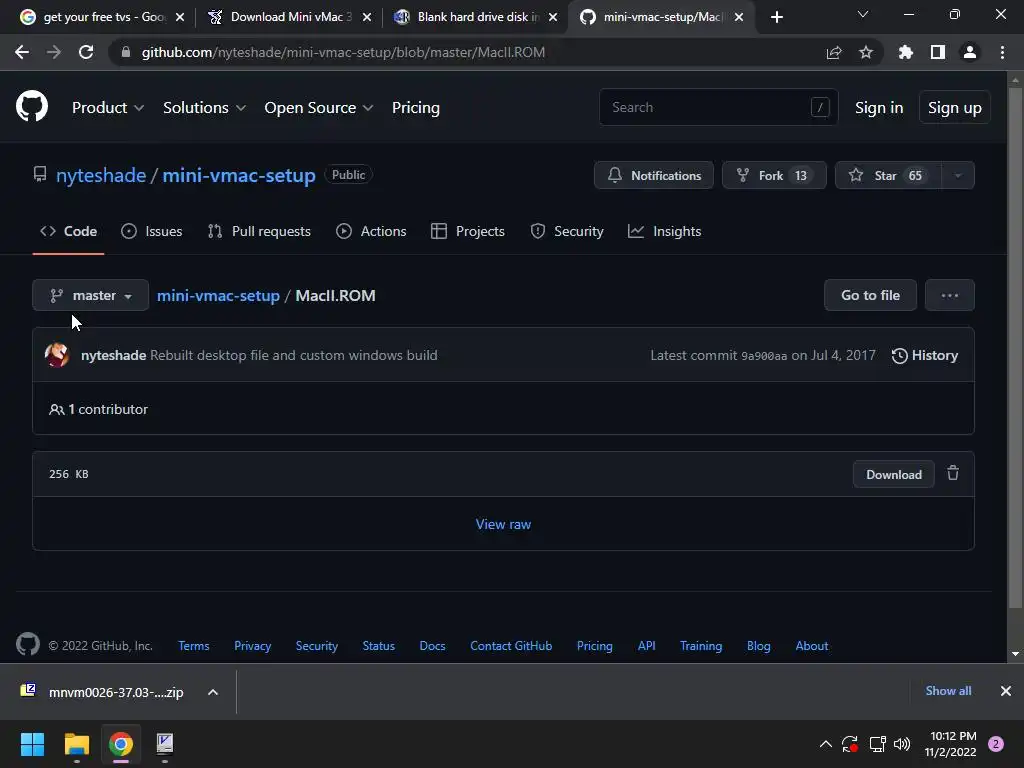This screenshot has height=768, width=1024.
Task: Click mini-vmac-setup breadcrumb link
Action: point(218,295)
